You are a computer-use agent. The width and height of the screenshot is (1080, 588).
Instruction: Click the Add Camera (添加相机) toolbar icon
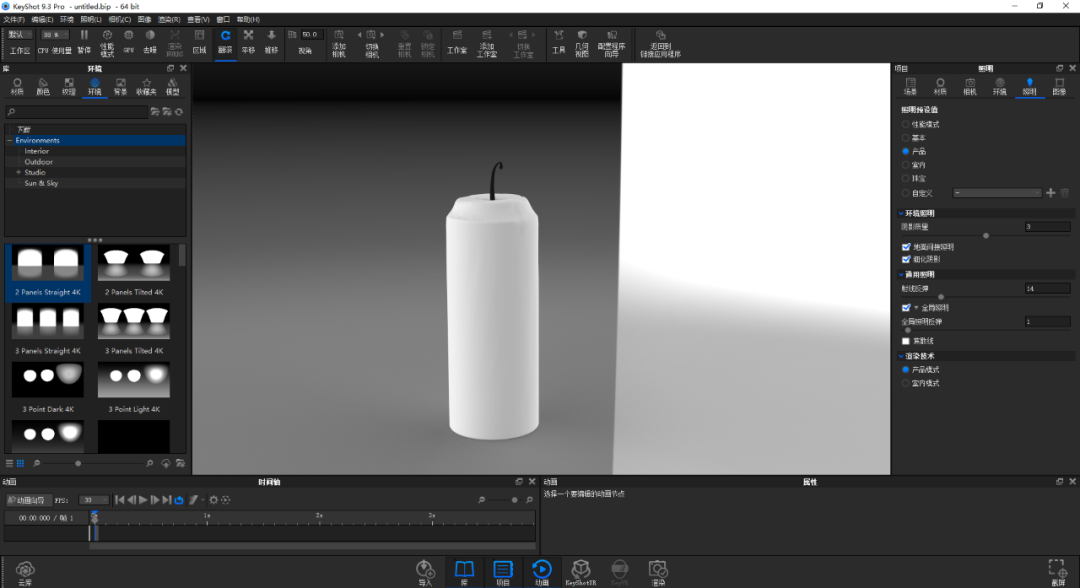pos(339,43)
